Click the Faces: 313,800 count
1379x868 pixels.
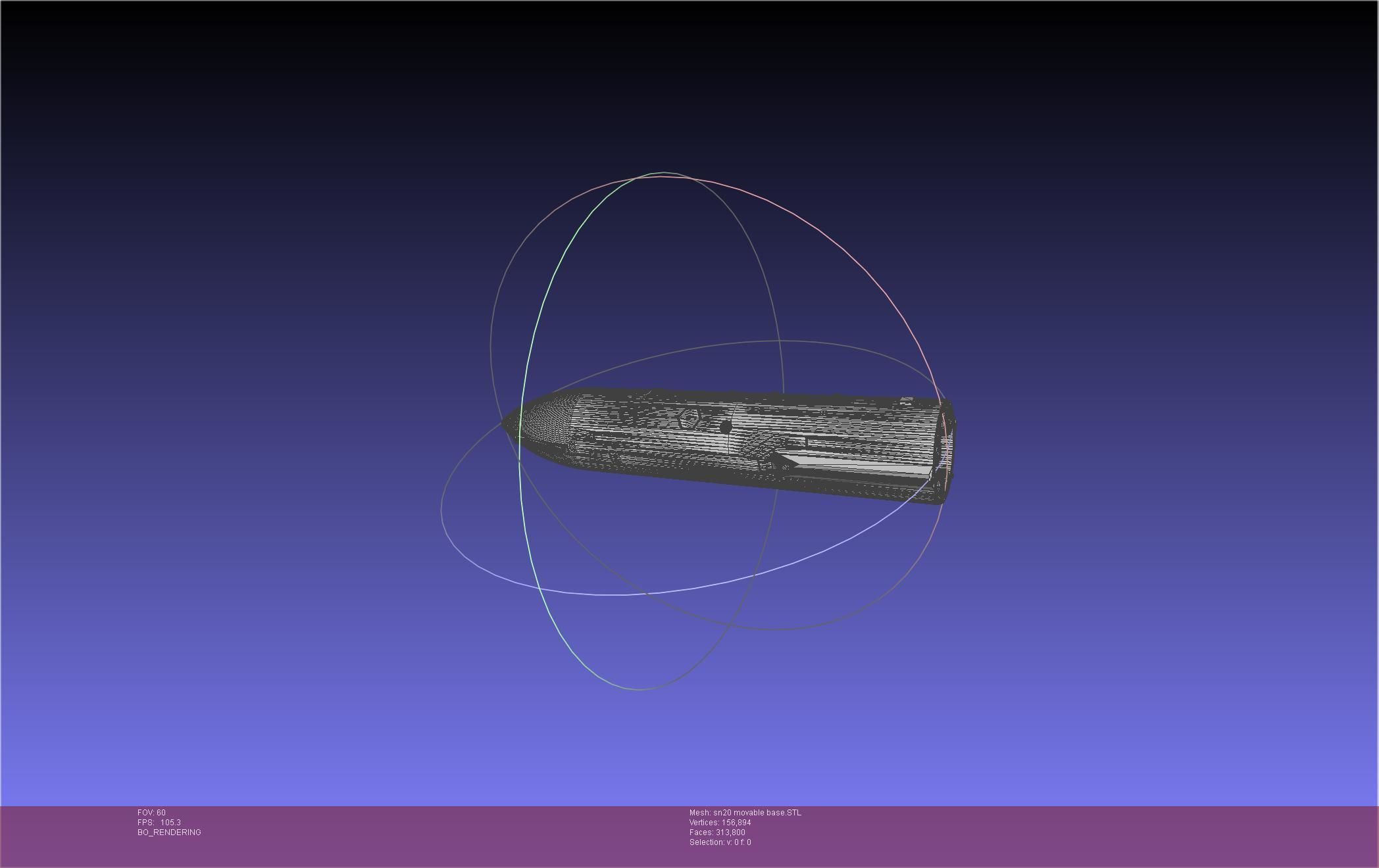pos(717,832)
